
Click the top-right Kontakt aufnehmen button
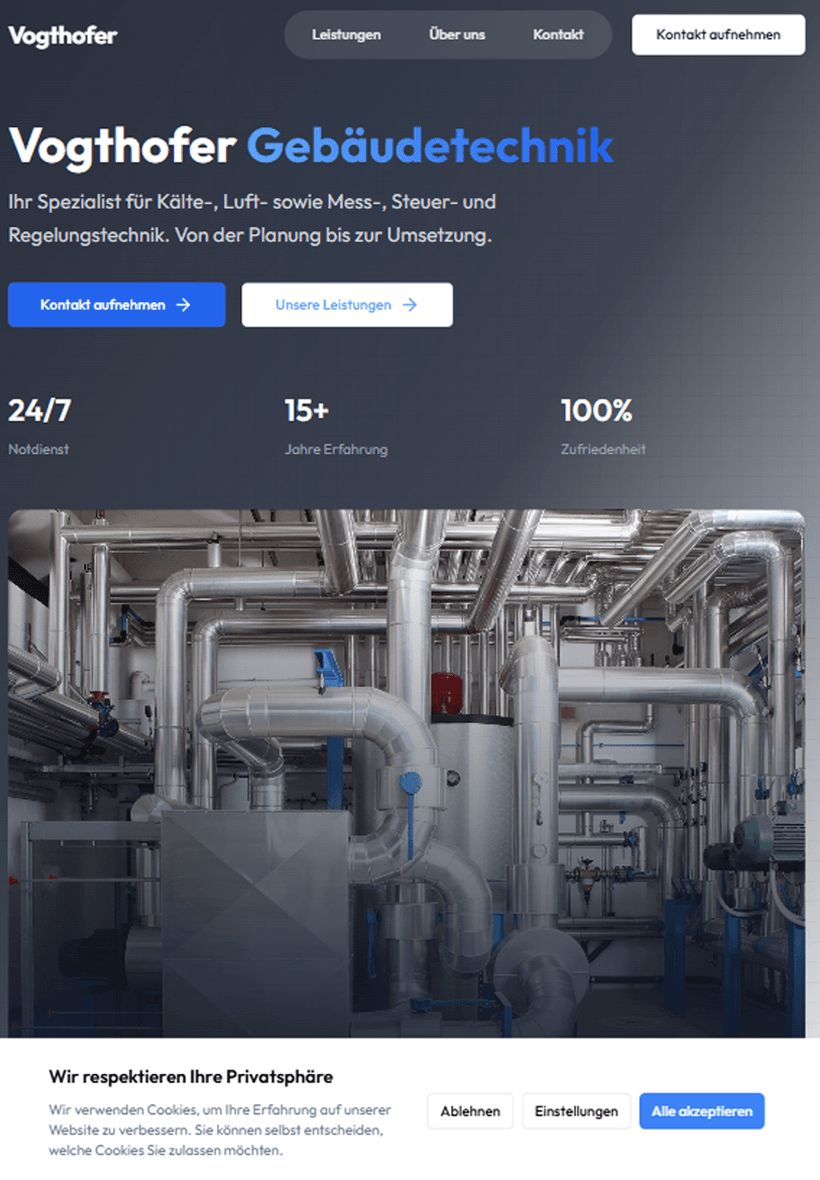(717, 34)
